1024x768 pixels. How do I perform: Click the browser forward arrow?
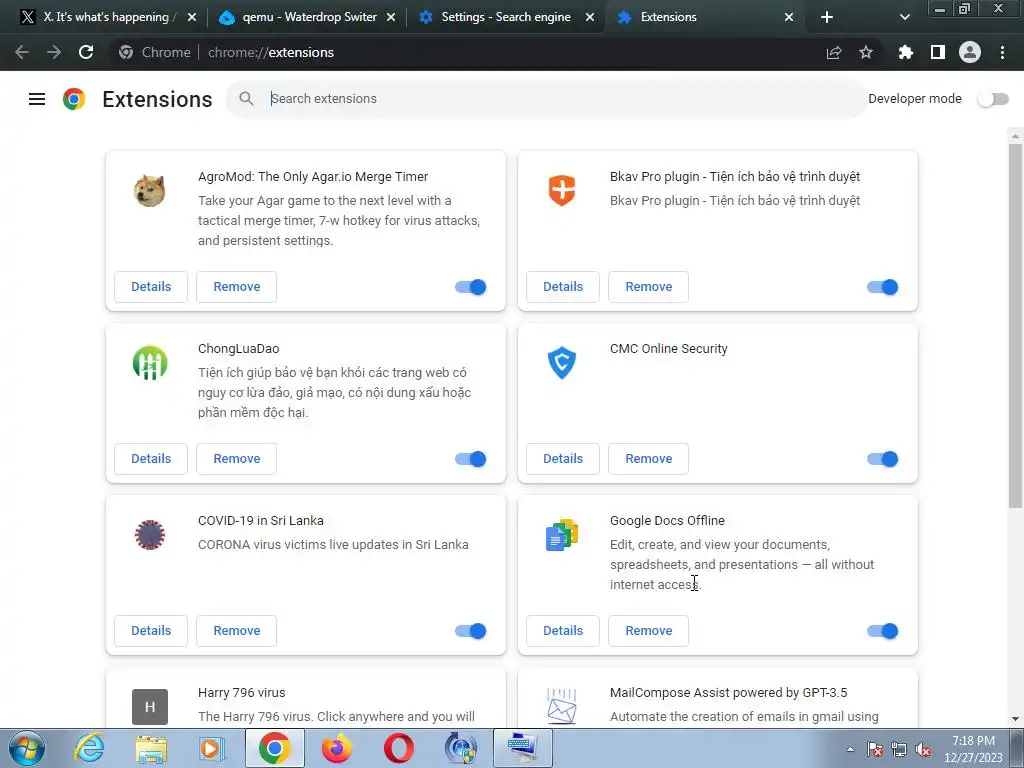pos(54,52)
